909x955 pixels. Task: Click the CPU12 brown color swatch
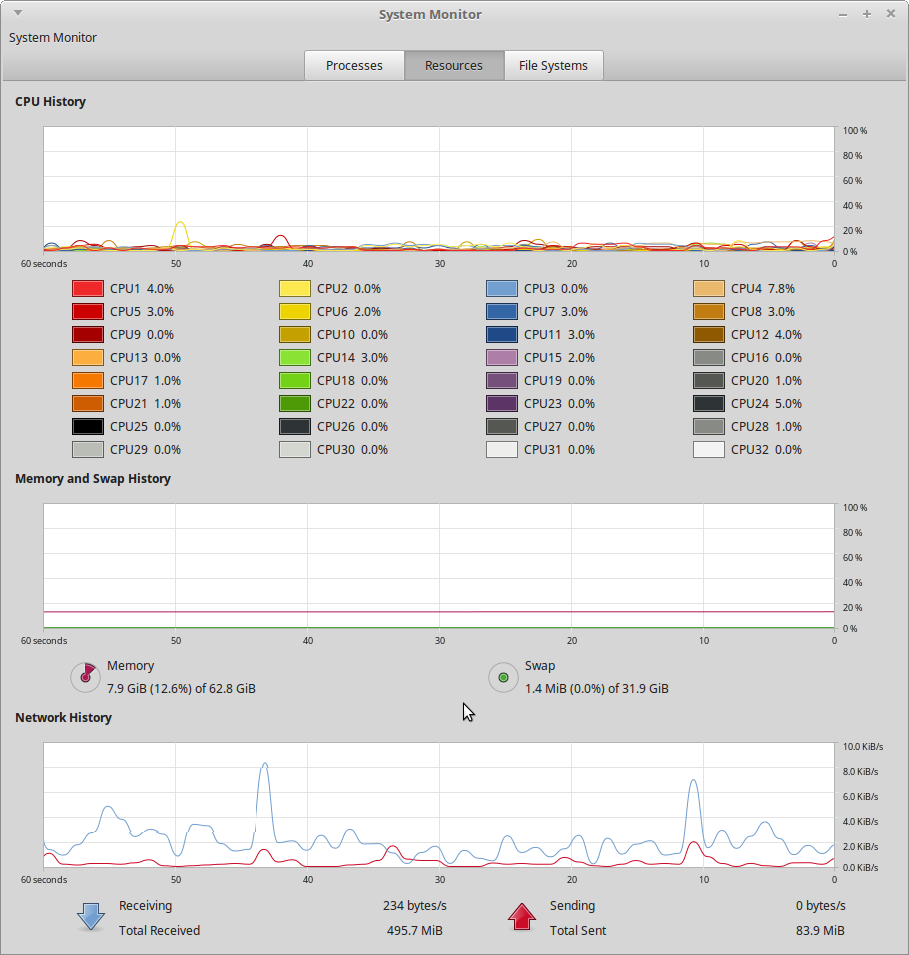point(709,335)
